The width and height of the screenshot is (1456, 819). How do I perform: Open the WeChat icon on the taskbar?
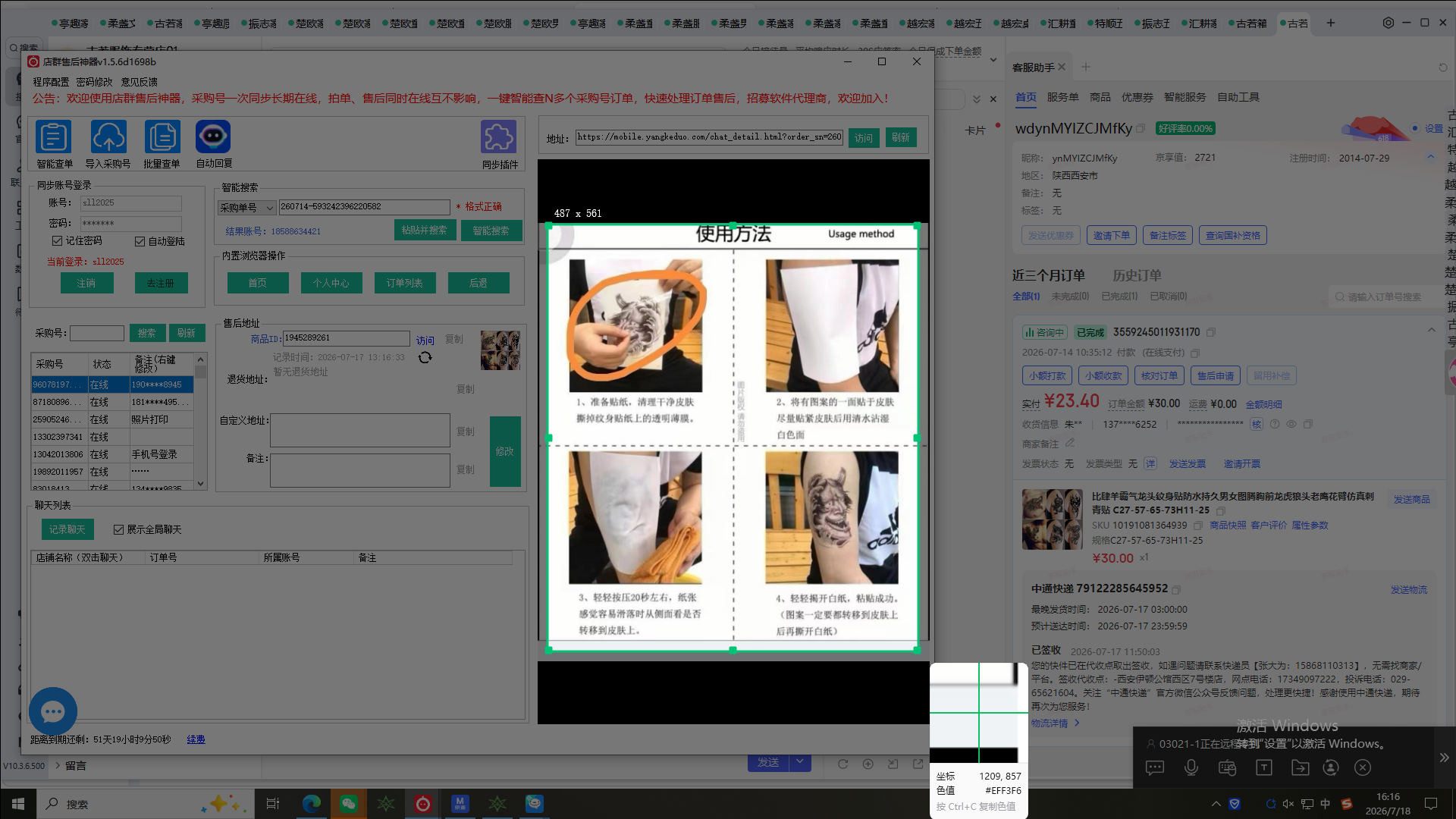click(x=349, y=804)
